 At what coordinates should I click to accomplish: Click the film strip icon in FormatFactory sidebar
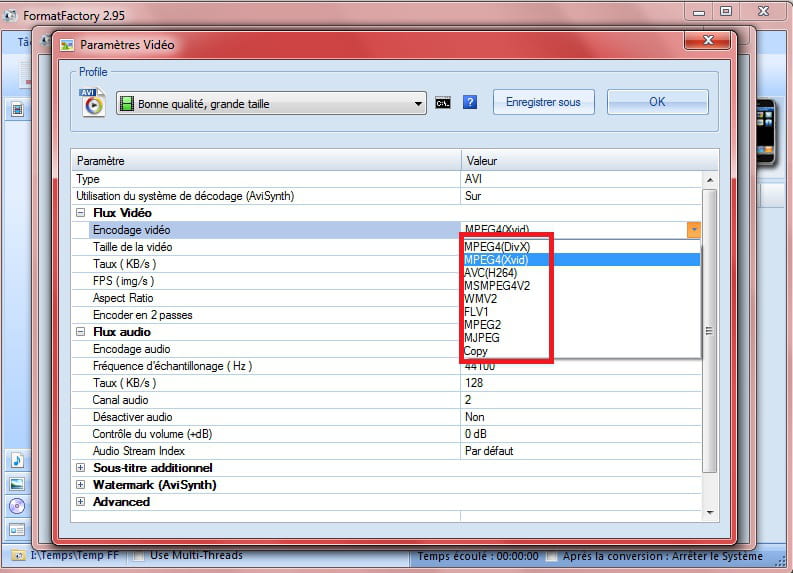(x=17, y=109)
